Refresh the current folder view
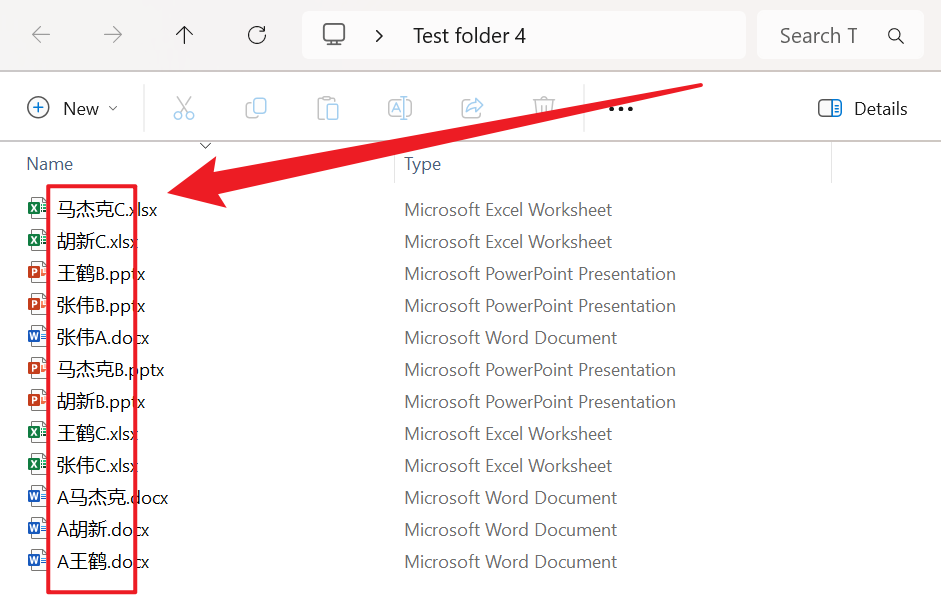 pos(257,35)
